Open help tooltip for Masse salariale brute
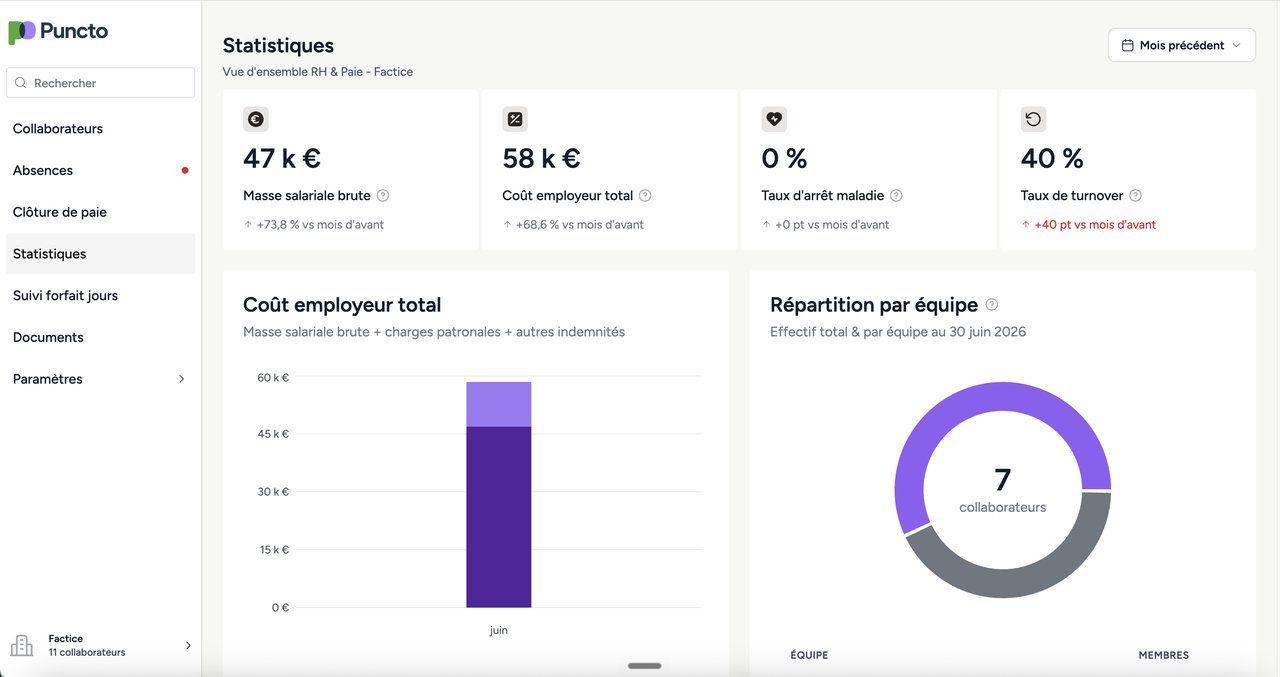The image size is (1280, 677). (x=383, y=196)
